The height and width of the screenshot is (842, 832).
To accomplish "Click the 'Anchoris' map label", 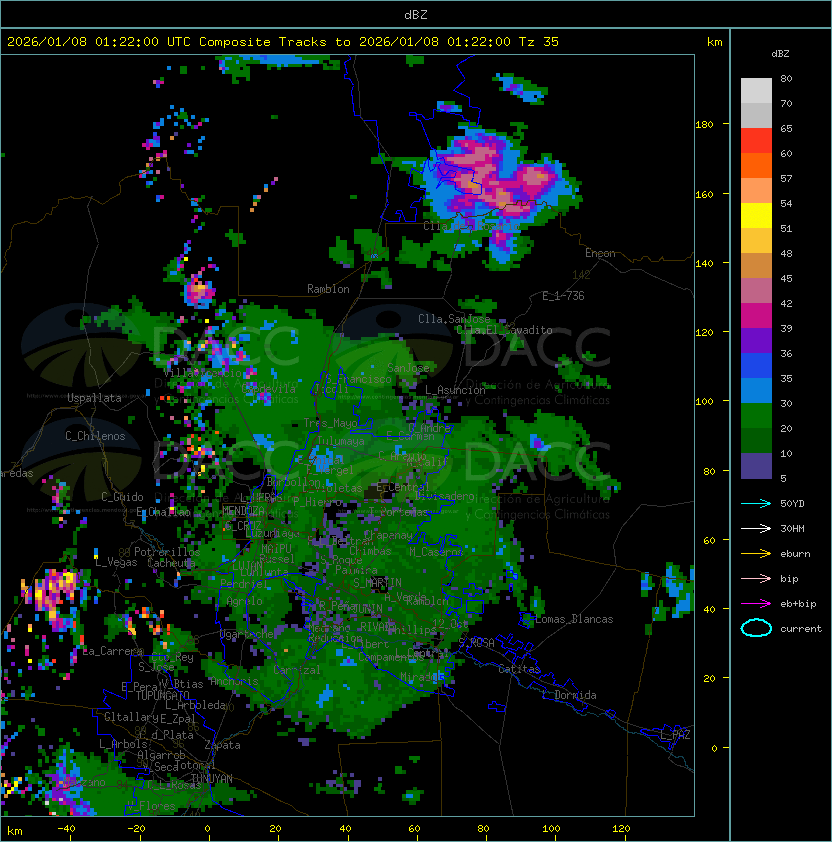I will [x=234, y=681].
